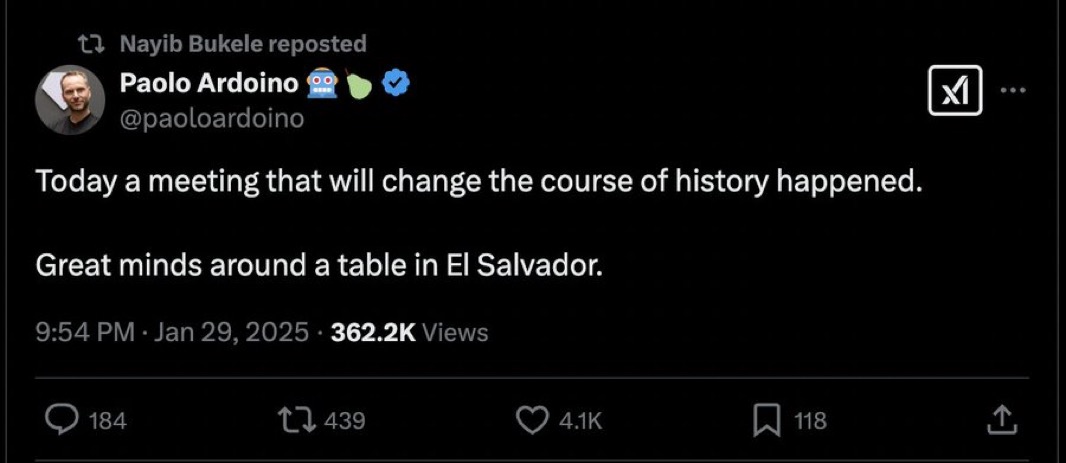Click the "Nayib Bukele reposted" label
This screenshot has width=1066, height=463.
coord(243,44)
